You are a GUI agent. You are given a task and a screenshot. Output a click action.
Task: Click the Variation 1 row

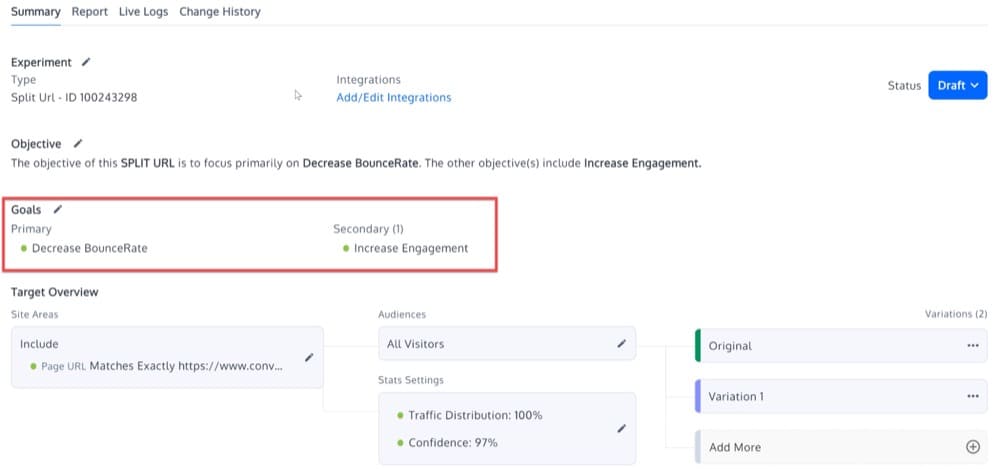[x=841, y=396]
